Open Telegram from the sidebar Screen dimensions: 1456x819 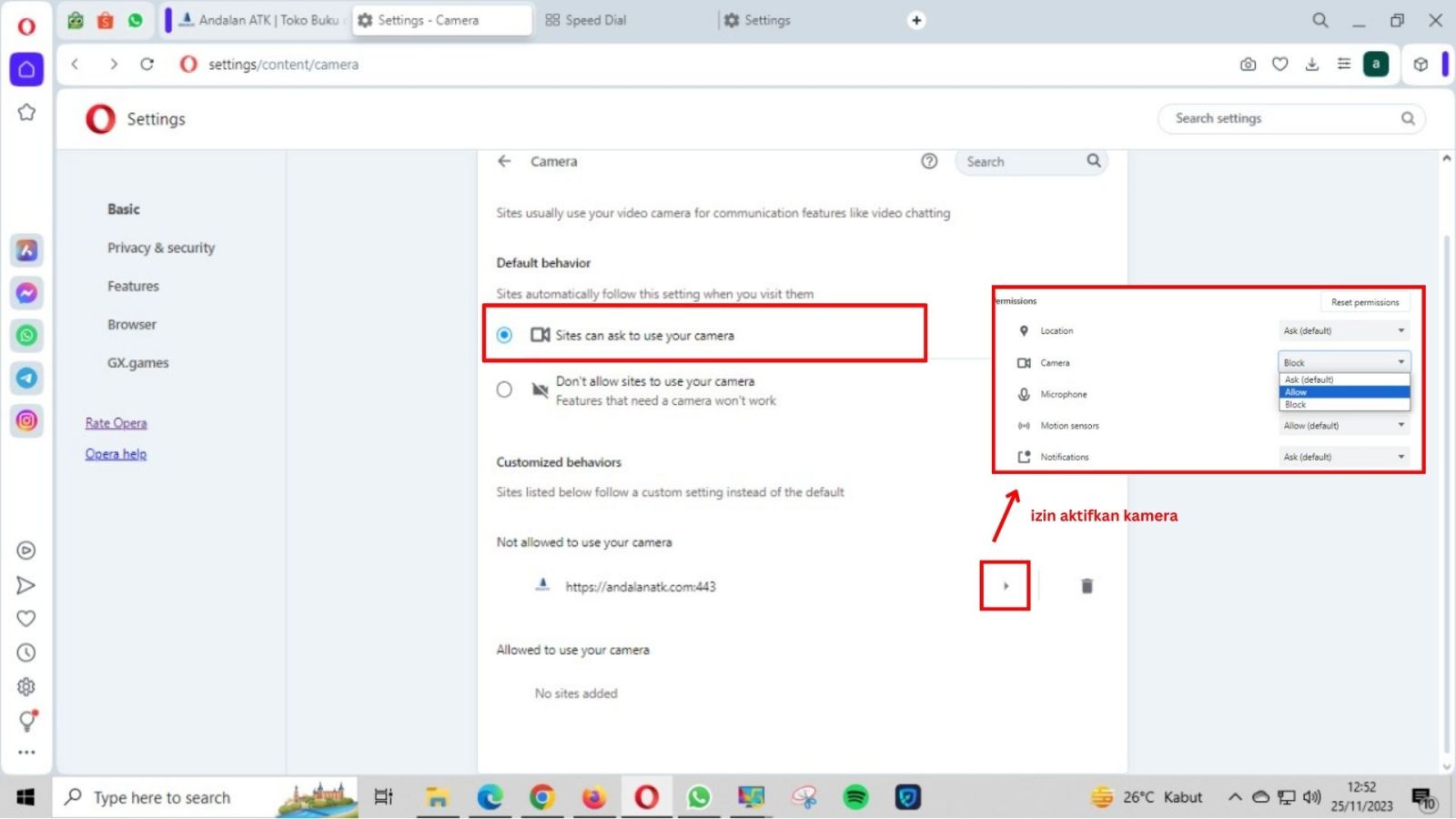(26, 378)
